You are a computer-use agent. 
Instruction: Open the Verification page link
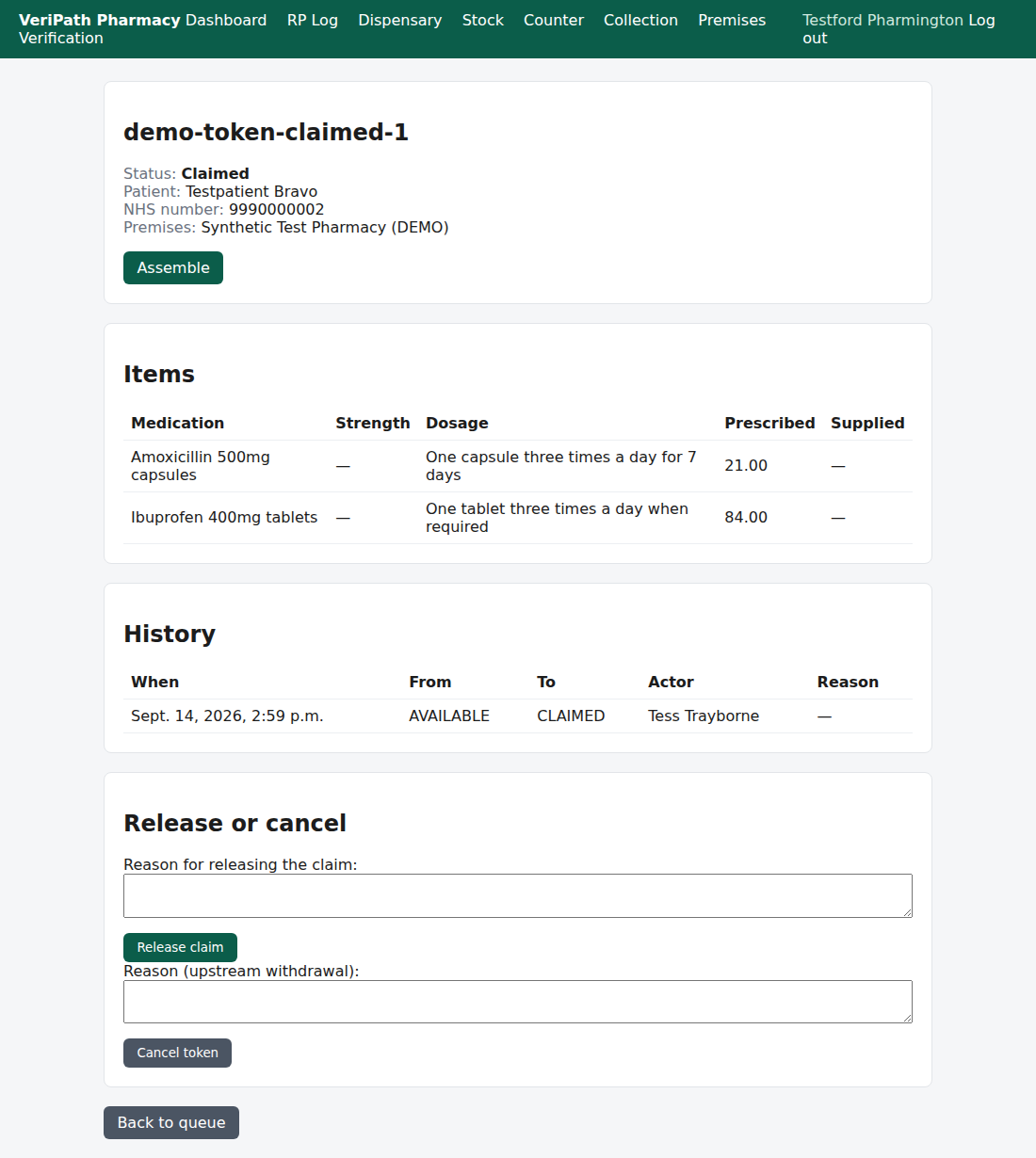(61, 38)
